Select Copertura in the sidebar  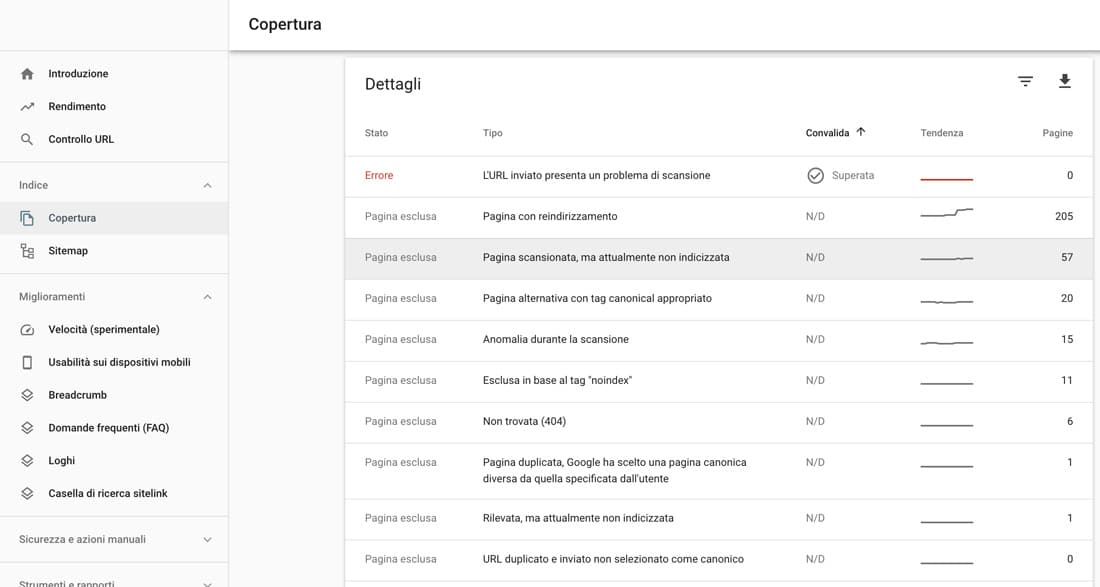click(114, 218)
